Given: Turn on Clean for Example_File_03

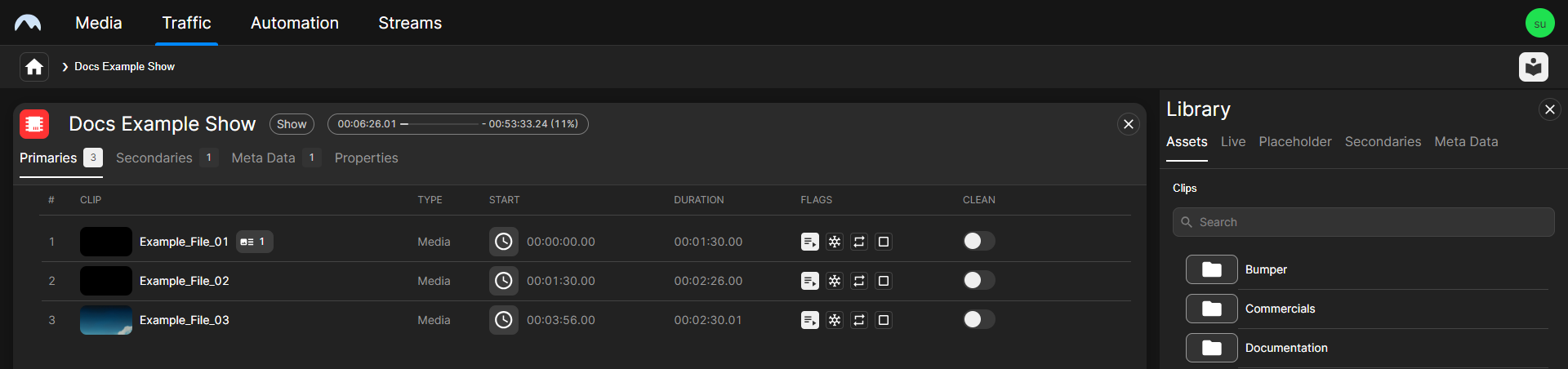Looking at the screenshot, I should 978,319.
